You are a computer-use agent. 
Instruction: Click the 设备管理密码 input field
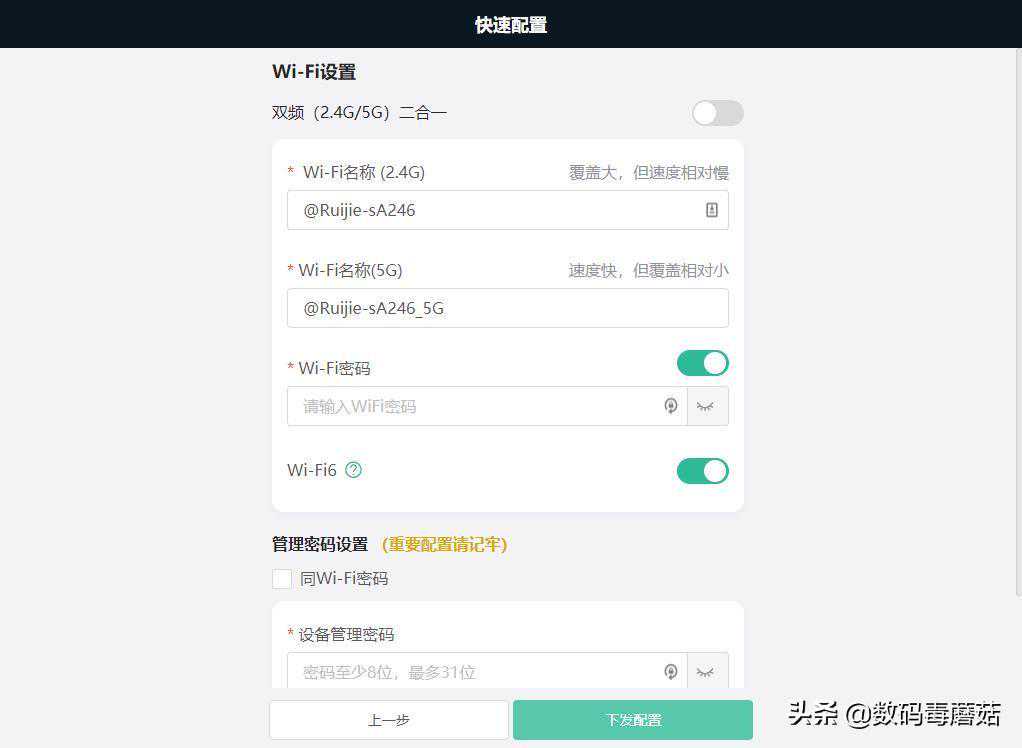487,671
